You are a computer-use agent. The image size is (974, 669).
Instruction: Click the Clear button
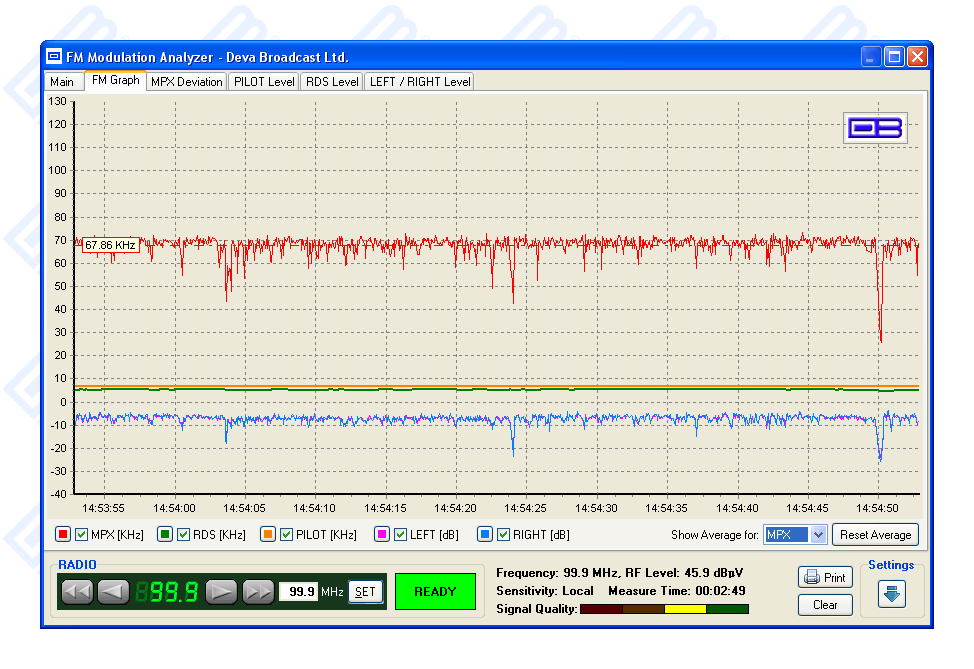[825, 605]
